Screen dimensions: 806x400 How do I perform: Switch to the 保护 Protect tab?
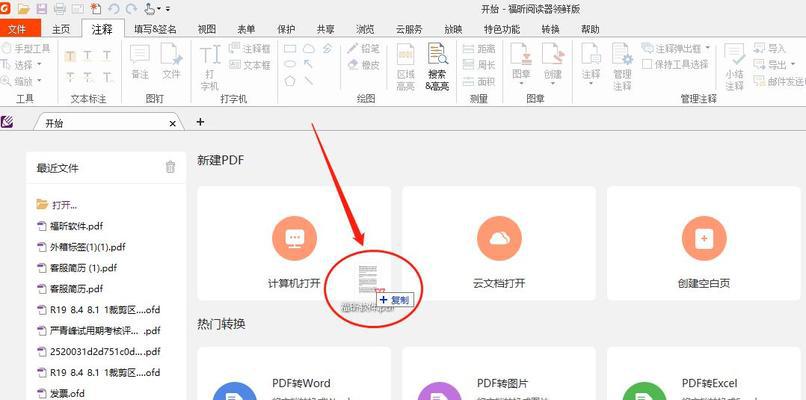pos(286,29)
